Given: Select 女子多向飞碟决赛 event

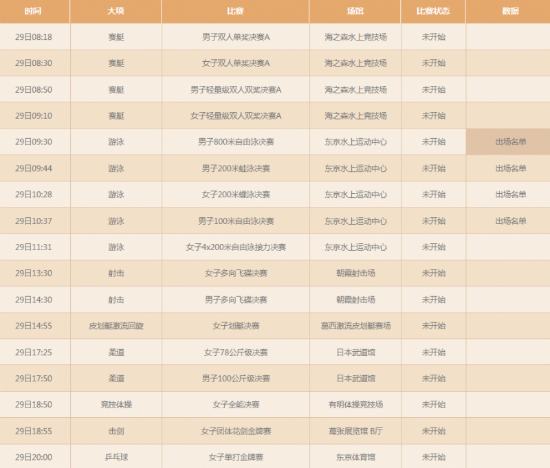Looking at the screenshot, I should [x=236, y=273].
